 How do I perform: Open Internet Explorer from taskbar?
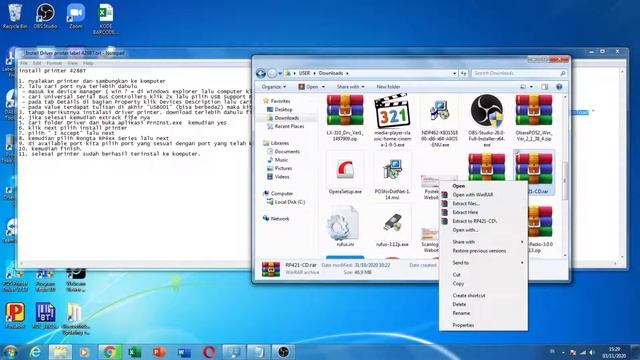pos(36,352)
